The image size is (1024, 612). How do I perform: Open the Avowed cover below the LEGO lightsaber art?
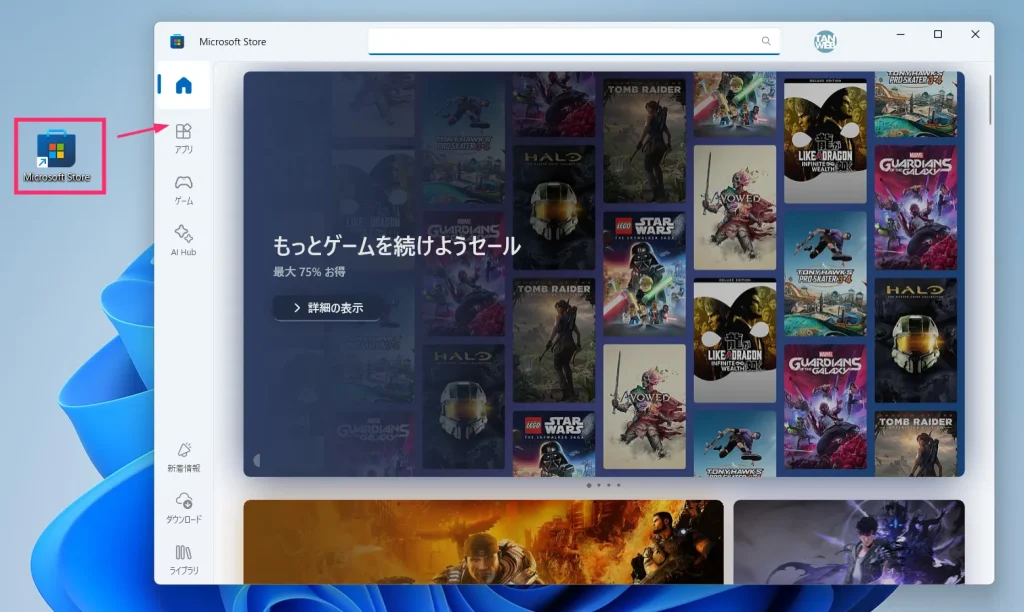point(735,207)
